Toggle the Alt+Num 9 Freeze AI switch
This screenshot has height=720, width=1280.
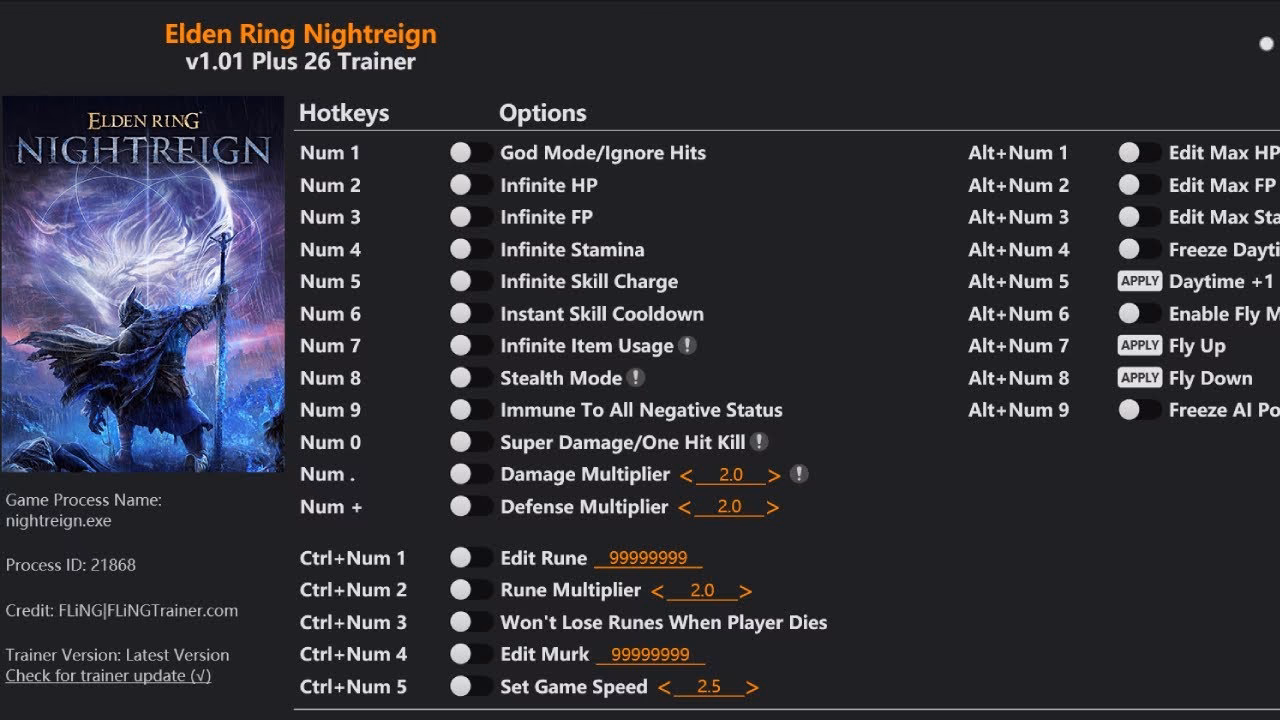[x=1139, y=409]
